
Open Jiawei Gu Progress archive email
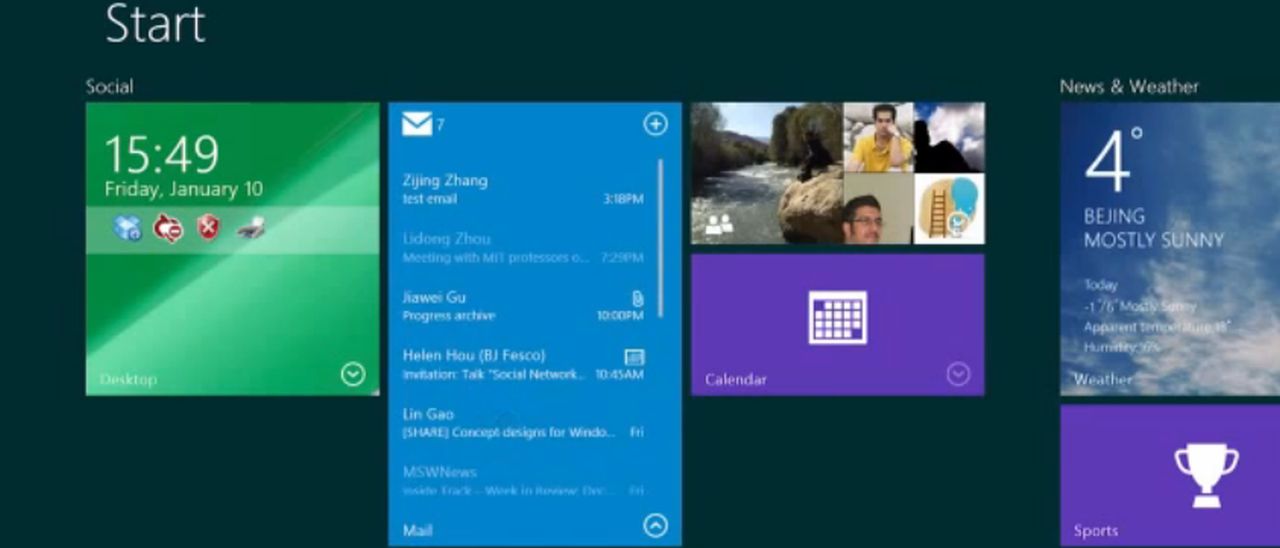pos(523,305)
